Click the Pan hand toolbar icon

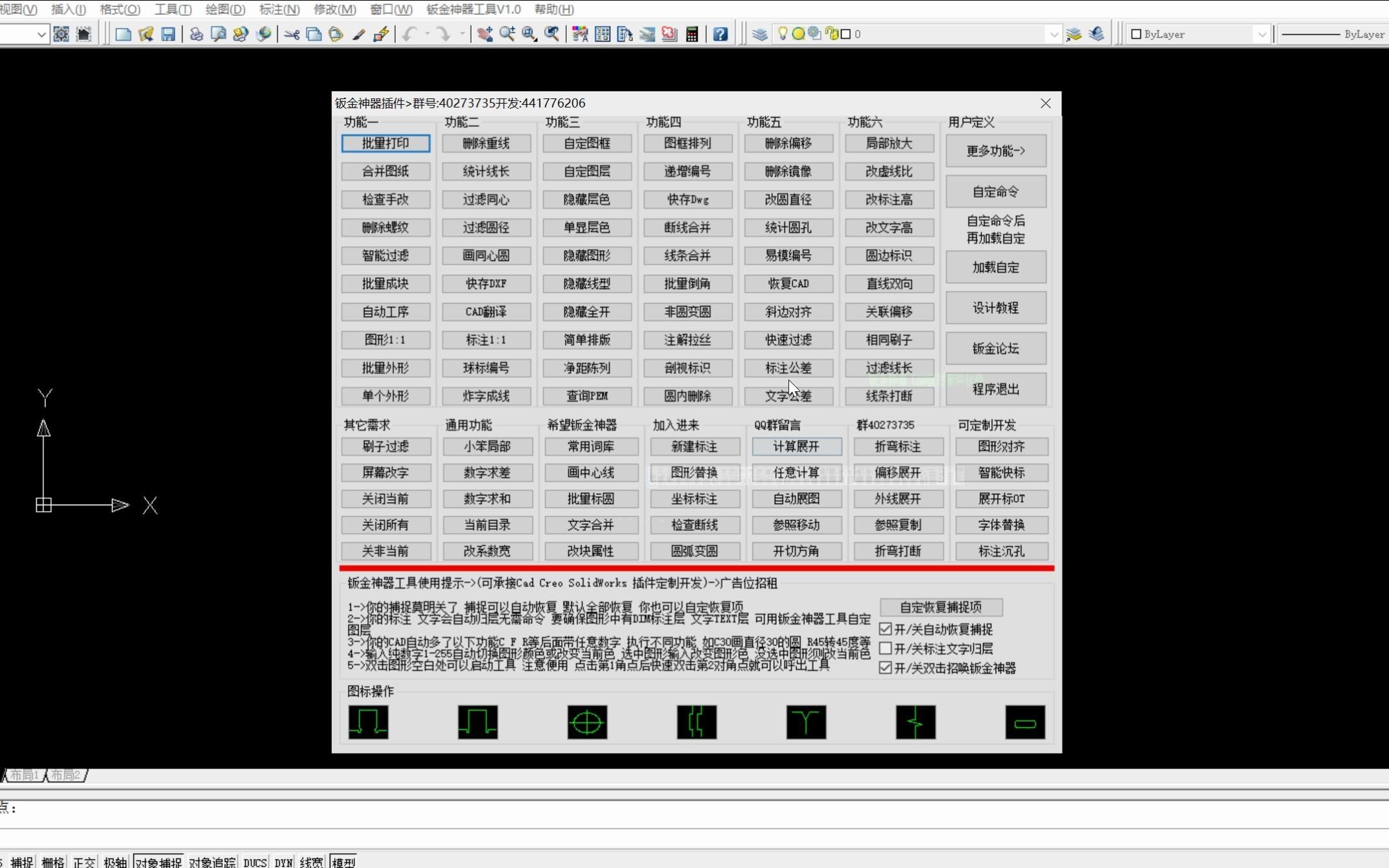pos(485,34)
